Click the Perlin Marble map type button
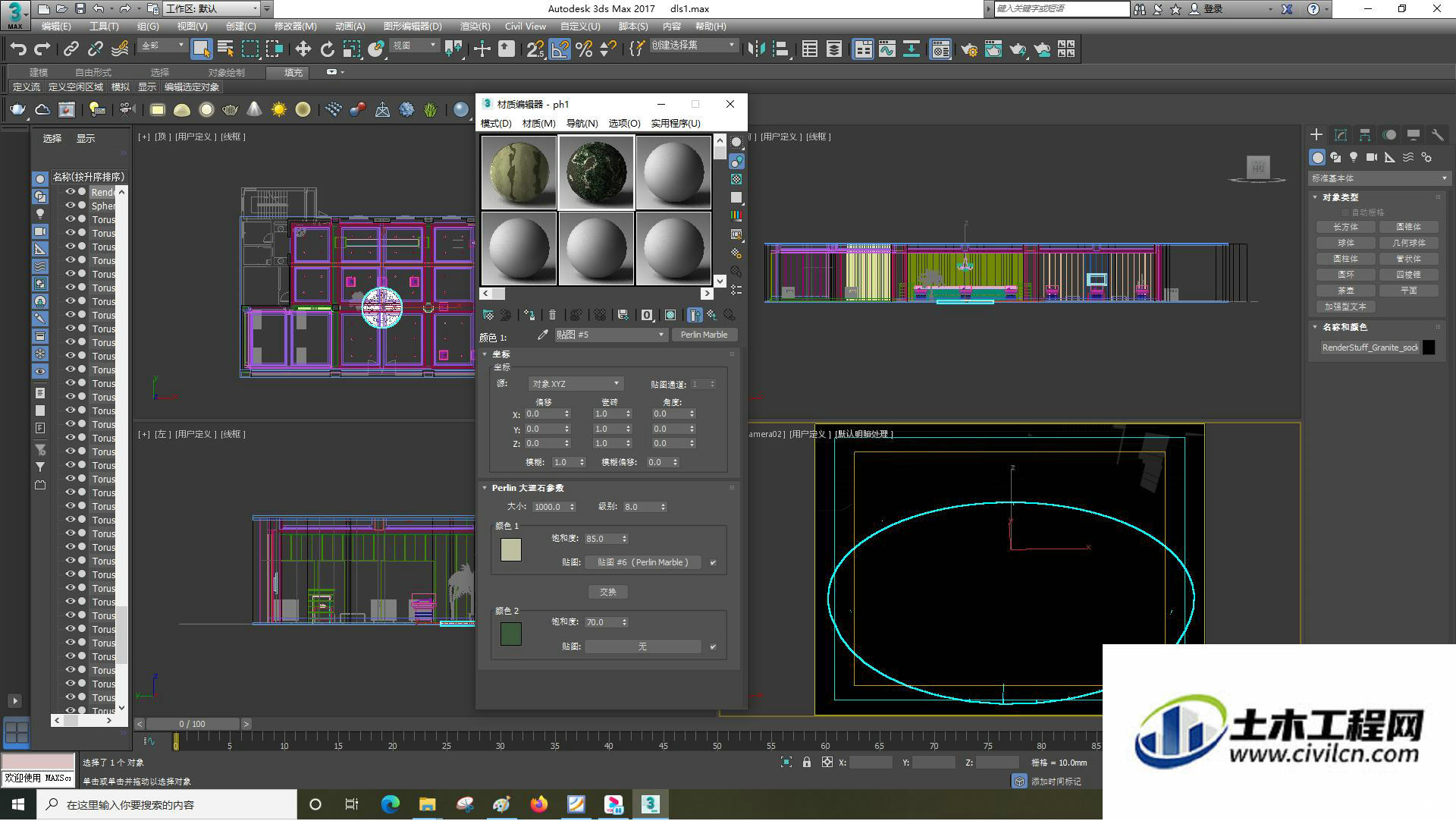The height and width of the screenshot is (821, 1456). tap(704, 335)
